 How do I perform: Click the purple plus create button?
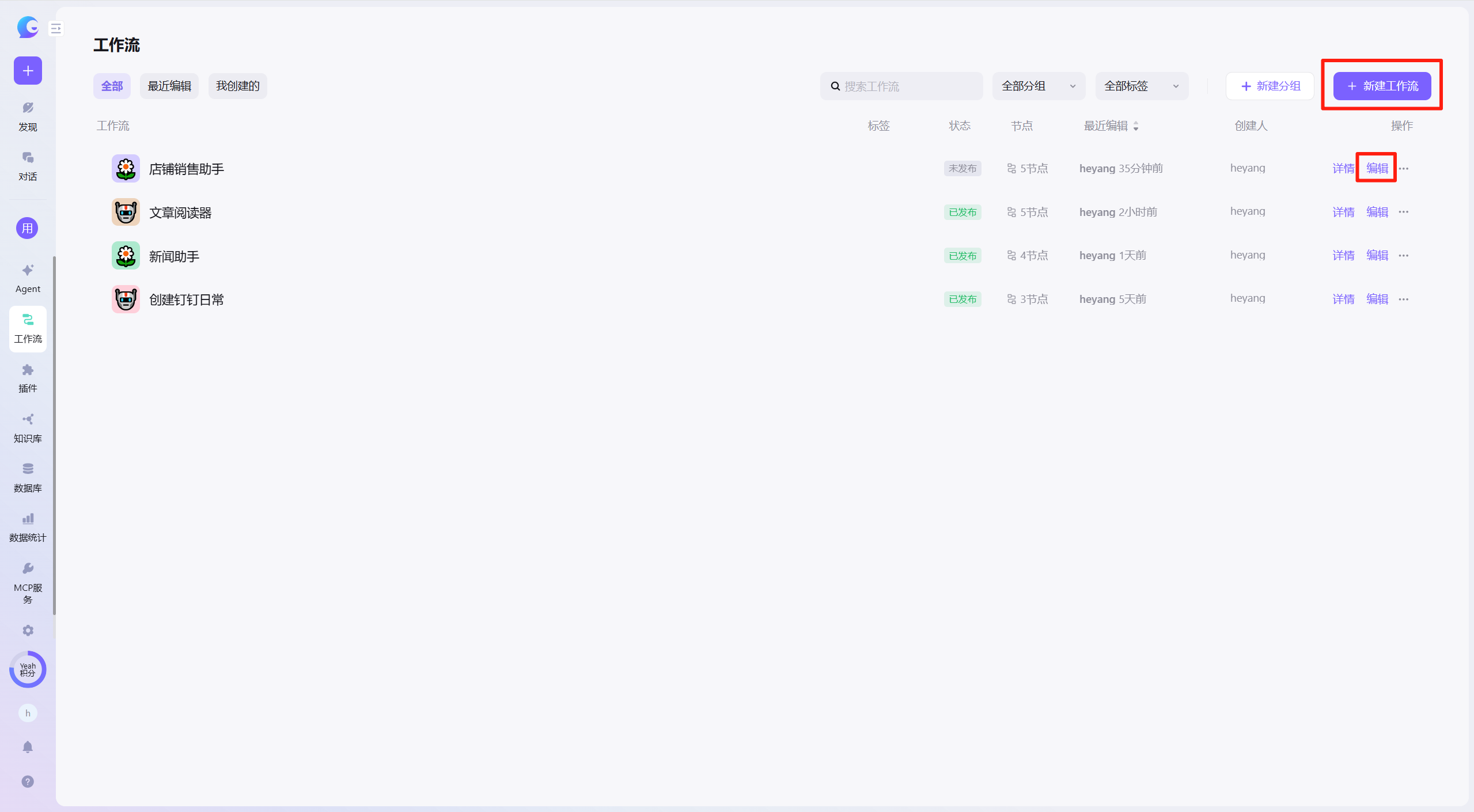tap(28, 71)
